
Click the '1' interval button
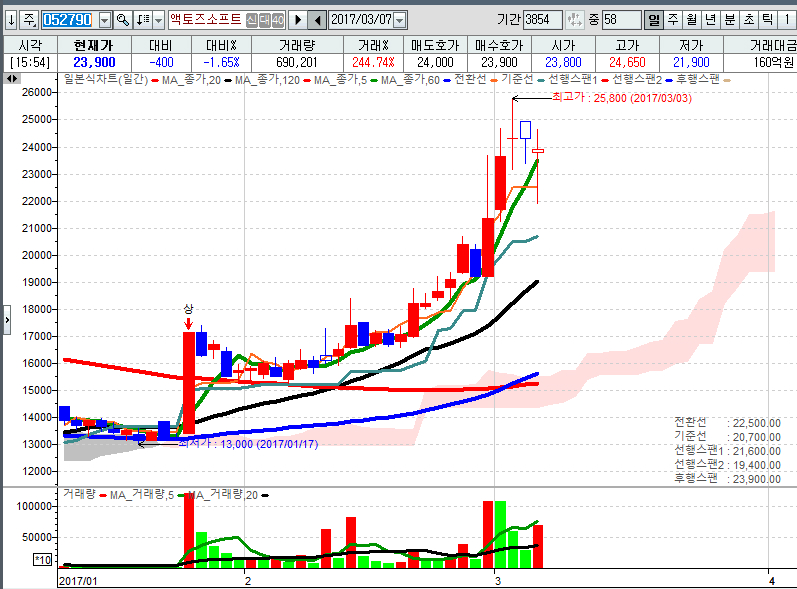pos(787,19)
